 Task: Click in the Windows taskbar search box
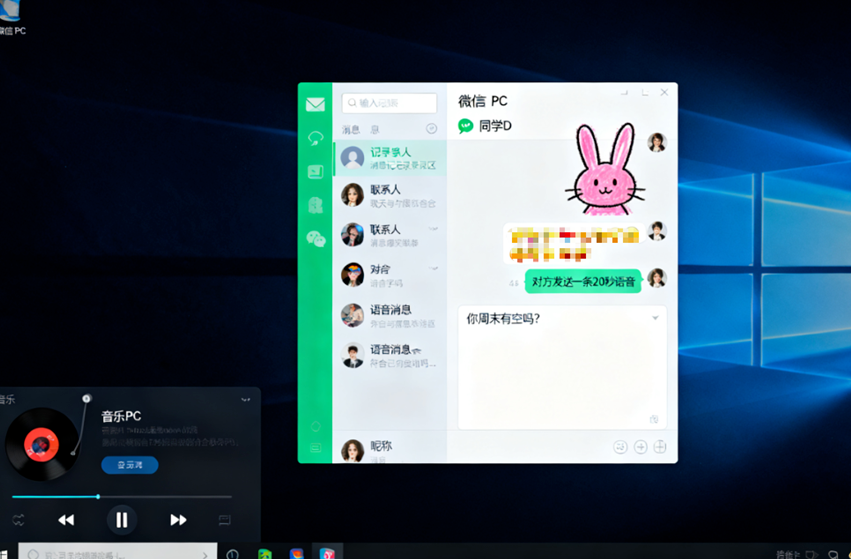point(118,553)
